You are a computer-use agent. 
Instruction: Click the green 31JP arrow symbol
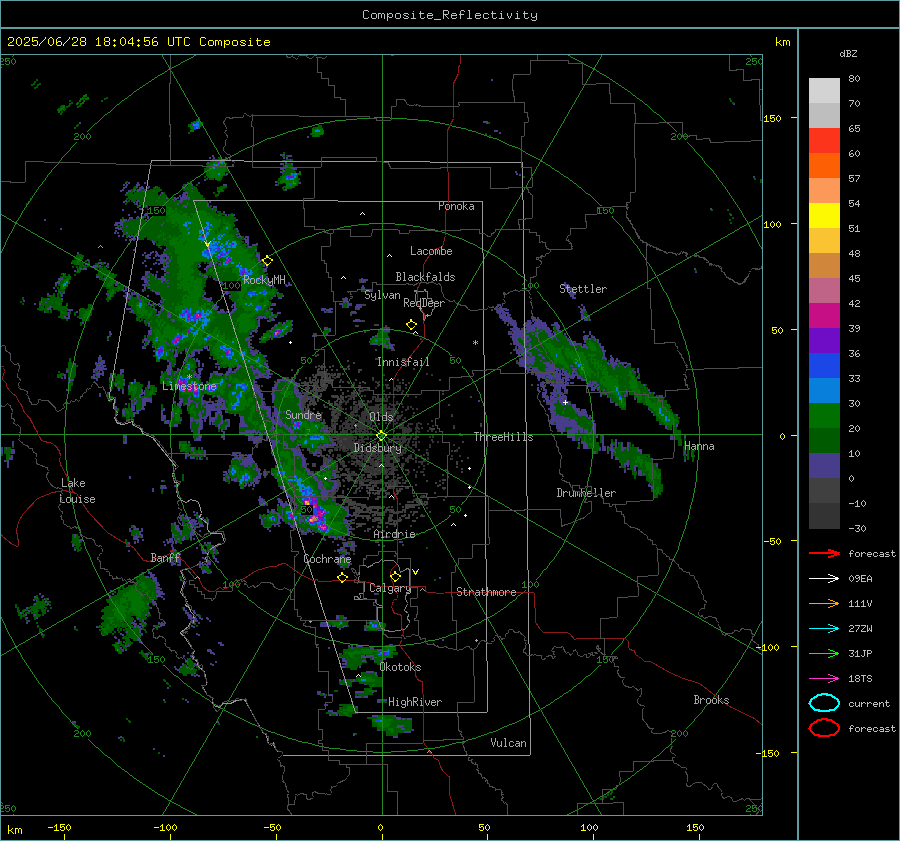pos(824,653)
